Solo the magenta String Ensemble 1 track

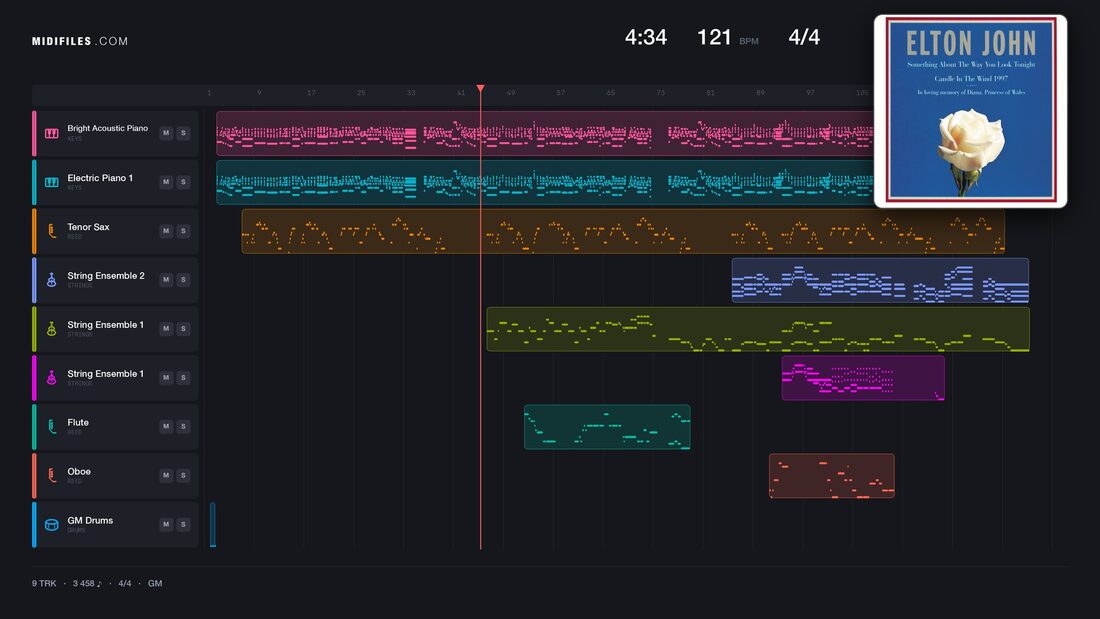pos(183,378)
